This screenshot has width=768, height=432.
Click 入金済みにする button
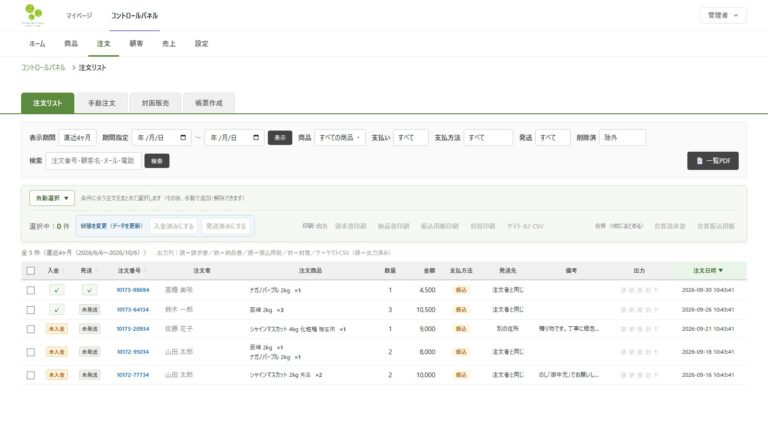(x=174, y=226)
